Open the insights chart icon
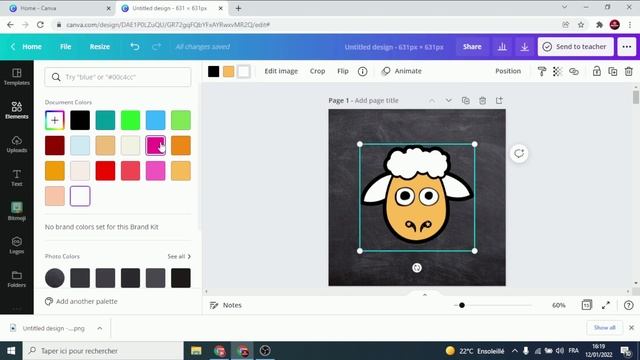This screenshot has width=640, height=360. click(502, 47)
